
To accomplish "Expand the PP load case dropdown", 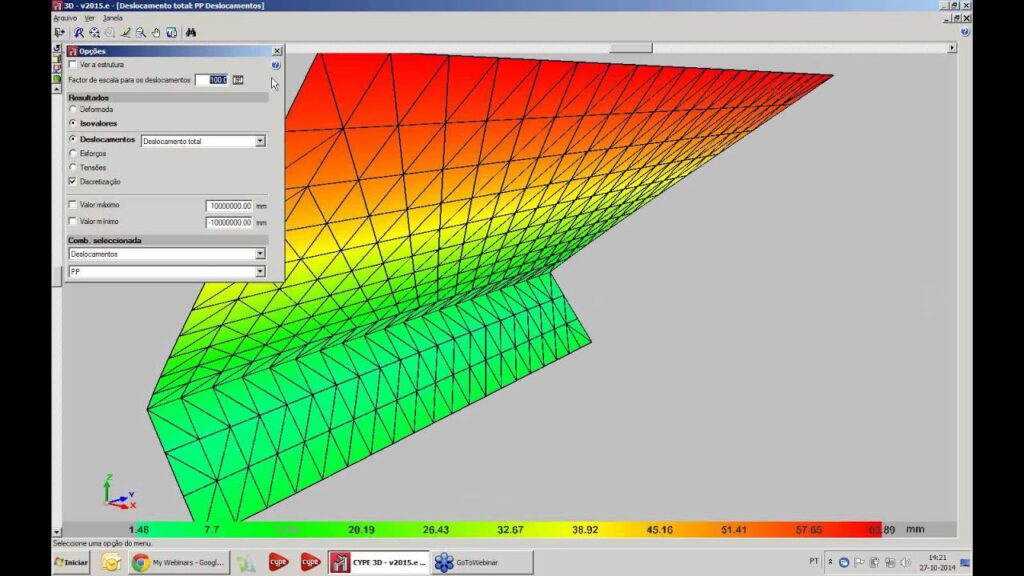I will (260, 271).
